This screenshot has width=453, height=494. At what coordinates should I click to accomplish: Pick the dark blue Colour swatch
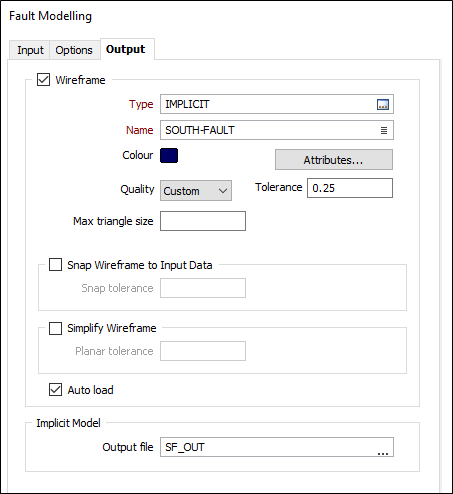tap(169, 156)
